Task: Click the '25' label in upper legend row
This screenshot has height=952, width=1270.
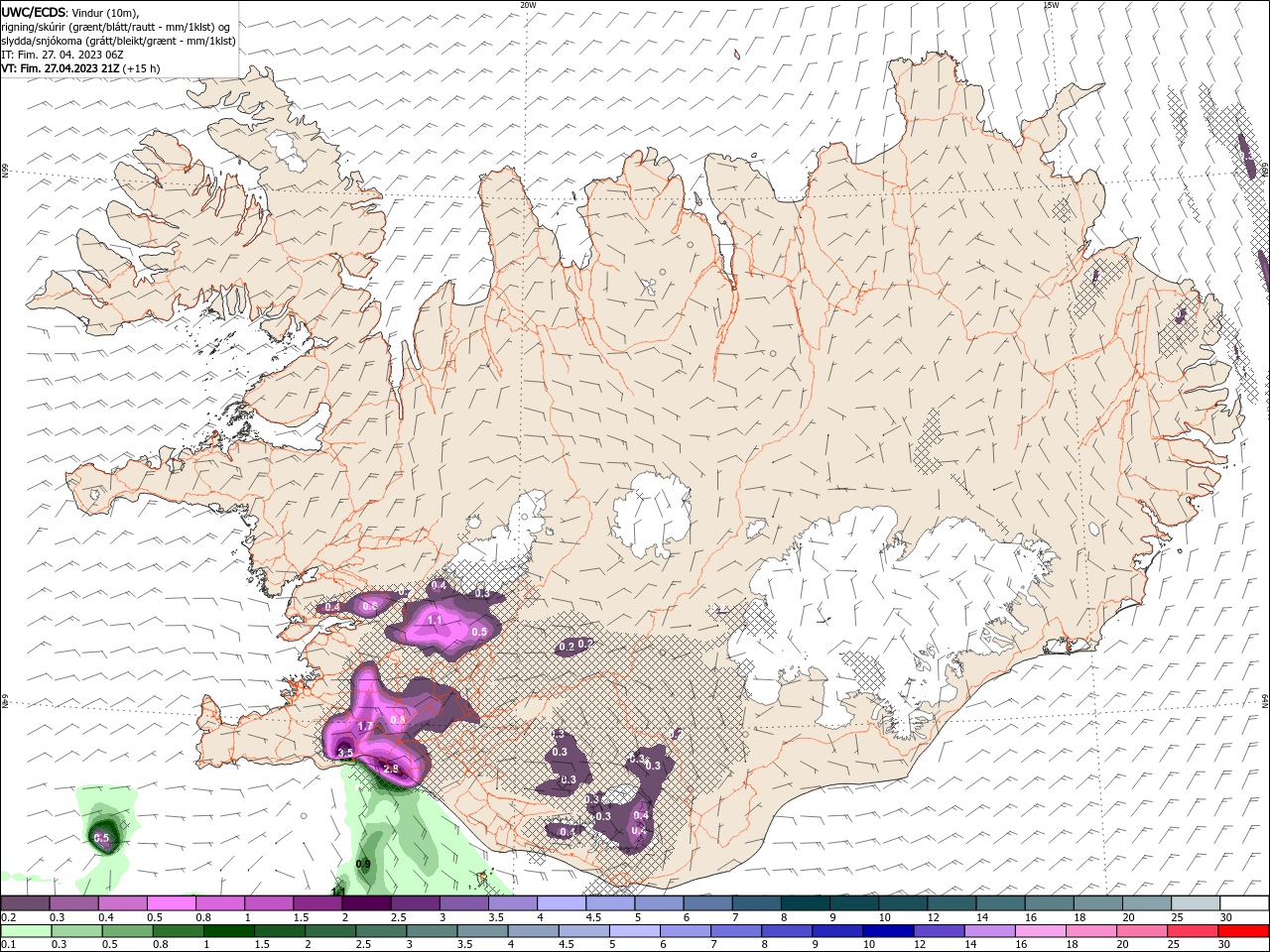Action: [x=1178, y=917]
